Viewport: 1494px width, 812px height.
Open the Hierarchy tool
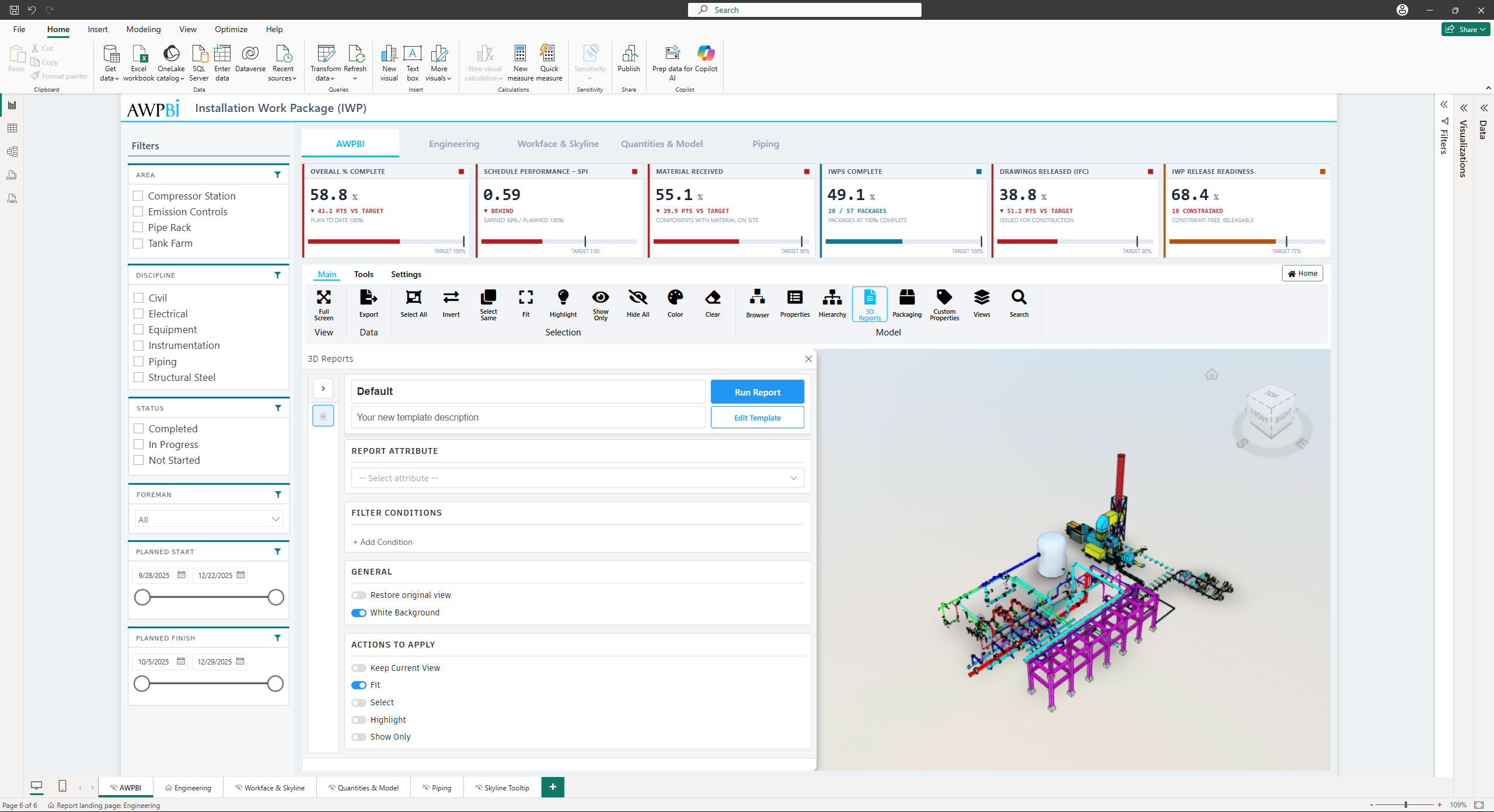pos(832,304)
